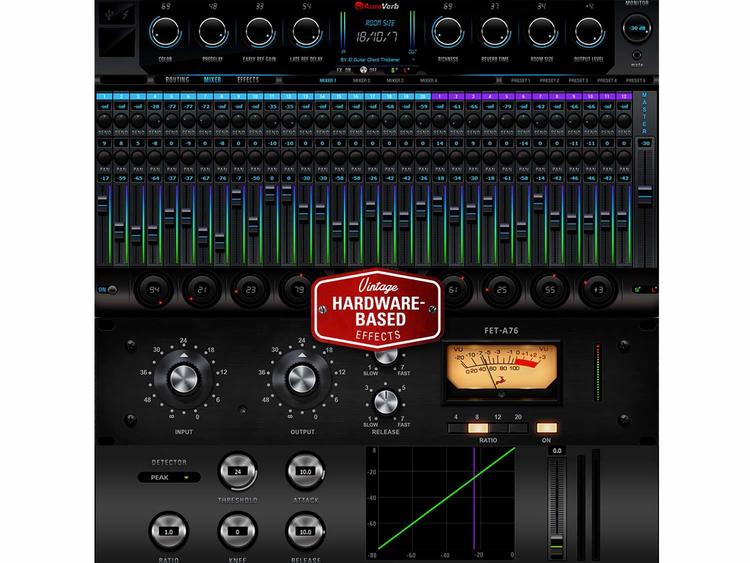Click the lightning bolt icon at top left

point(125,15)
